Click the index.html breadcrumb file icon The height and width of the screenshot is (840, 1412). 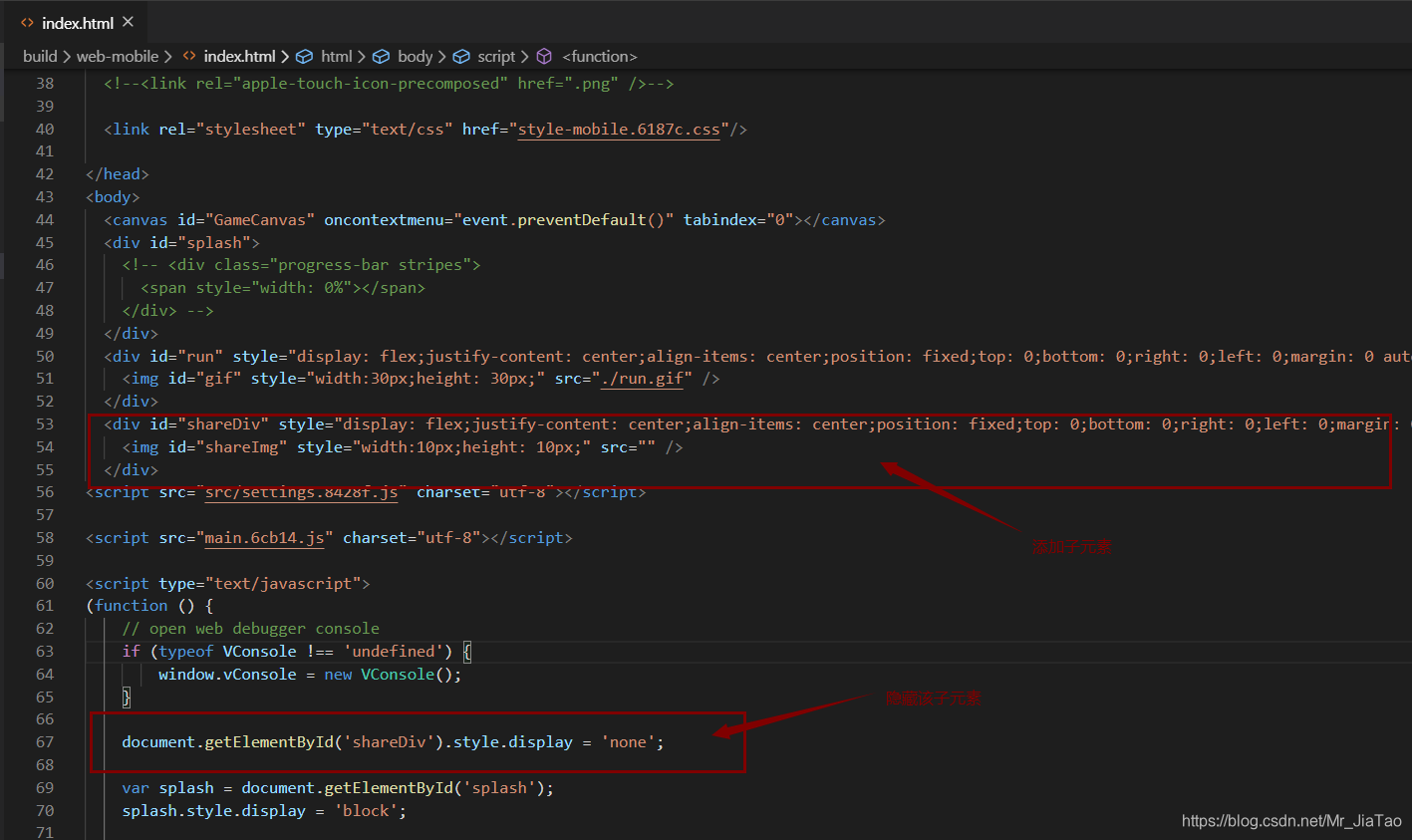(189, 57)
